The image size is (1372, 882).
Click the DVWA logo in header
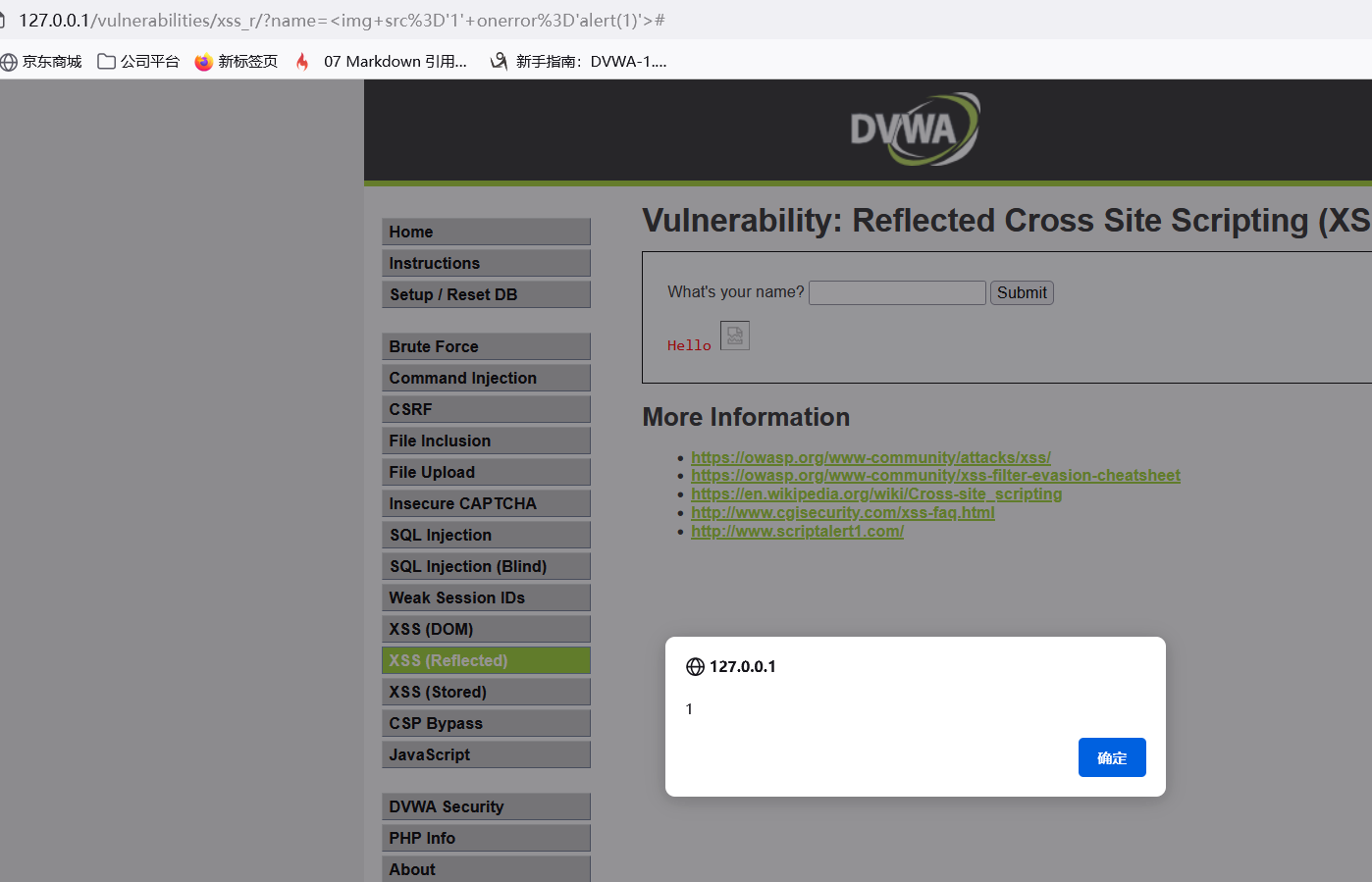coord(915,129)
